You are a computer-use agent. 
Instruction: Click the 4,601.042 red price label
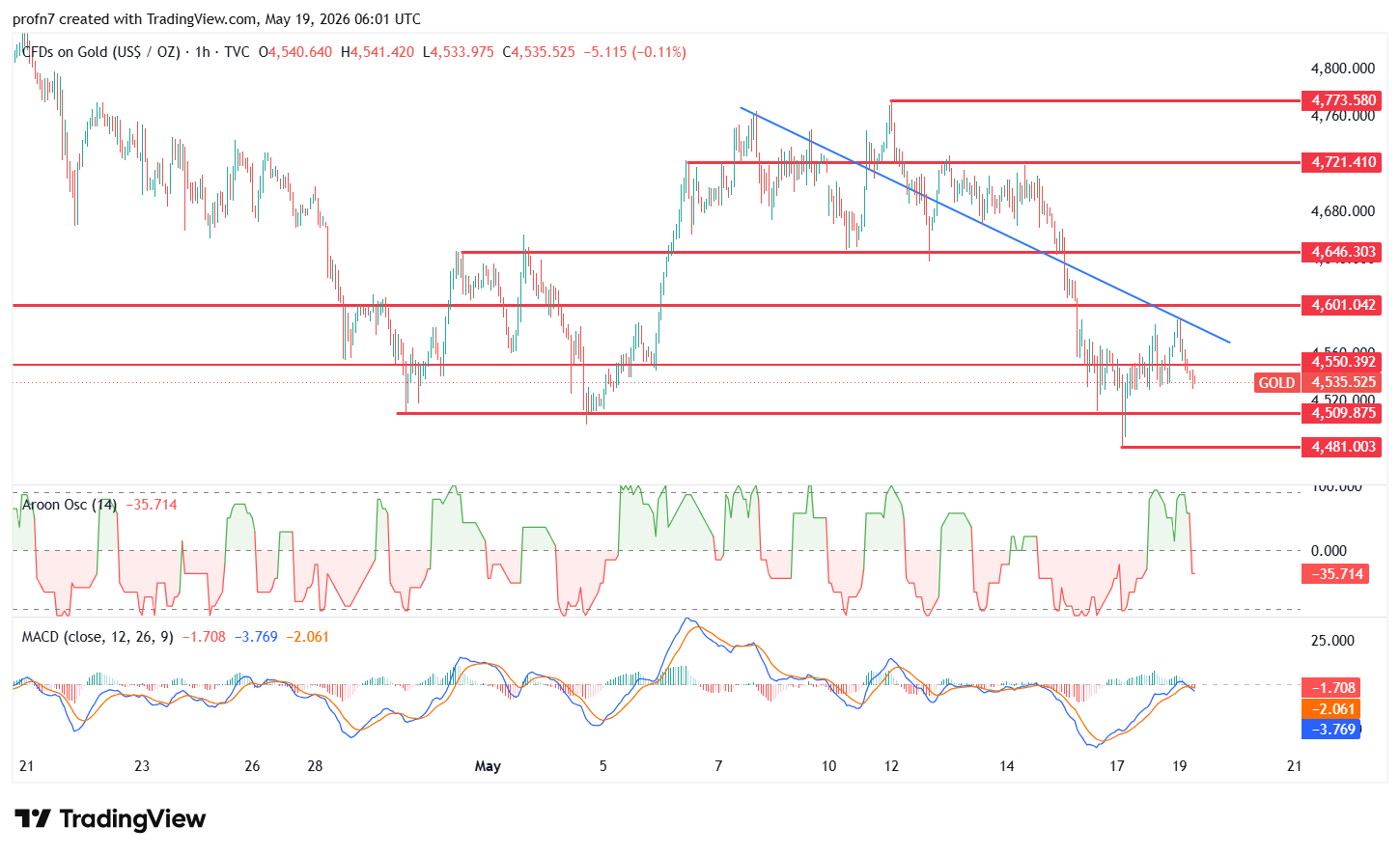(1343, 305)
